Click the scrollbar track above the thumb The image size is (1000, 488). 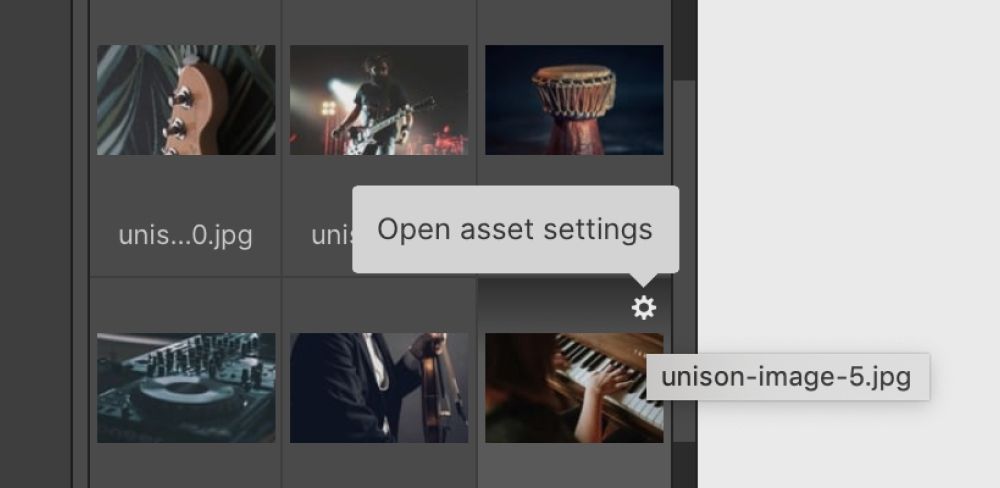click(x=684, y=38)
